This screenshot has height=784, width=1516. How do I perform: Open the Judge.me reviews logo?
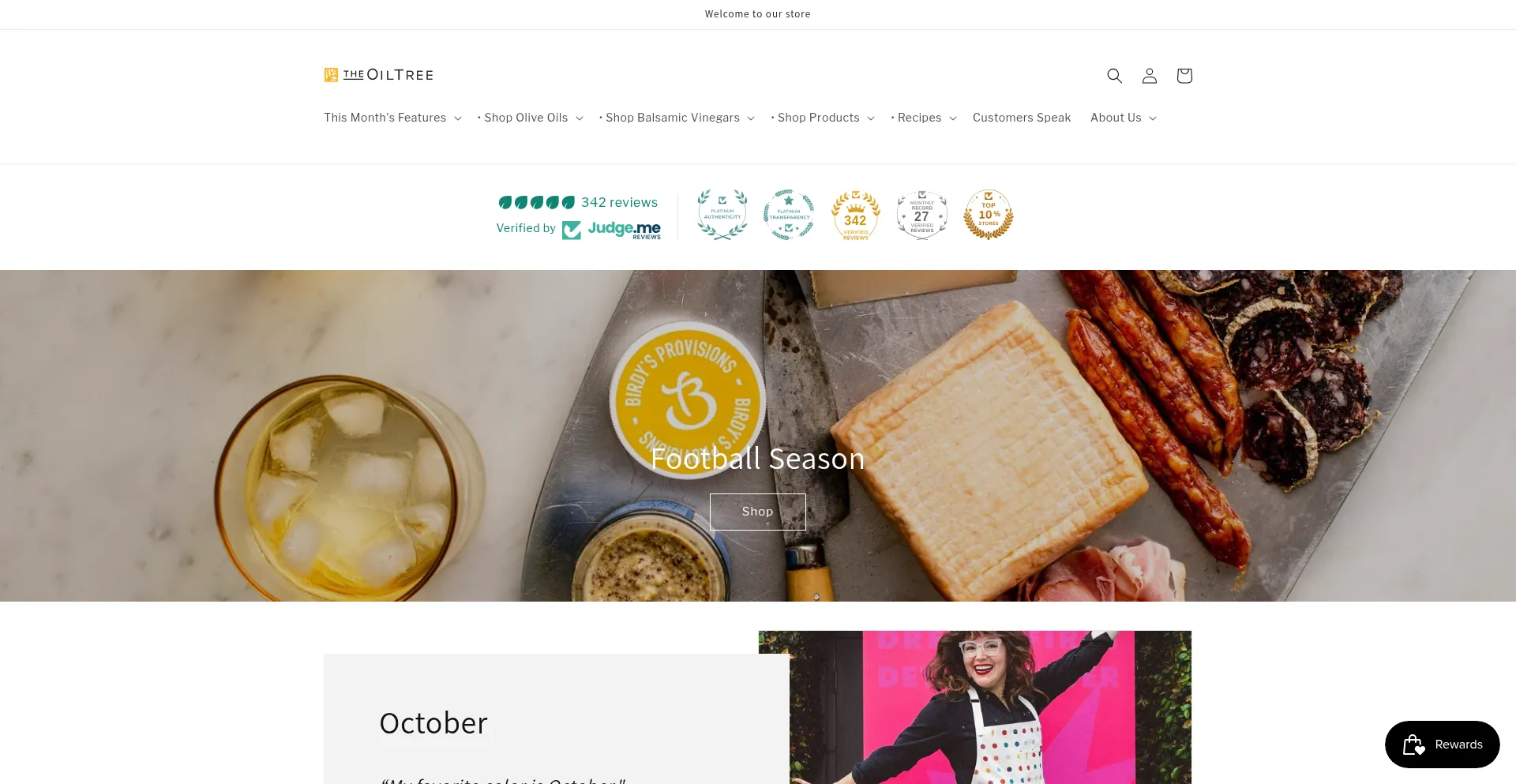(612, 230)
